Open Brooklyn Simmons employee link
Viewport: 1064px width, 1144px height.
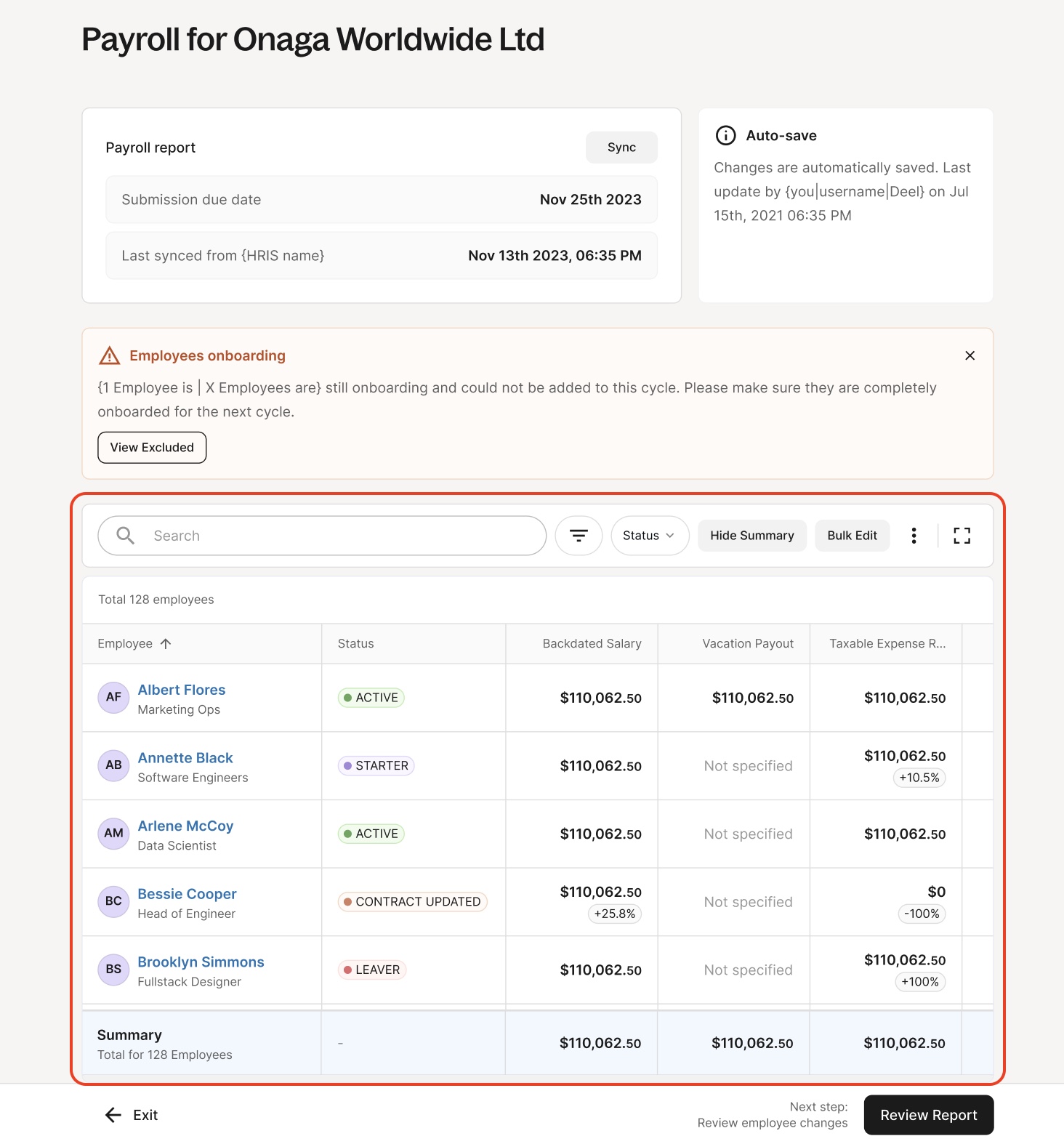click(201, 962)
